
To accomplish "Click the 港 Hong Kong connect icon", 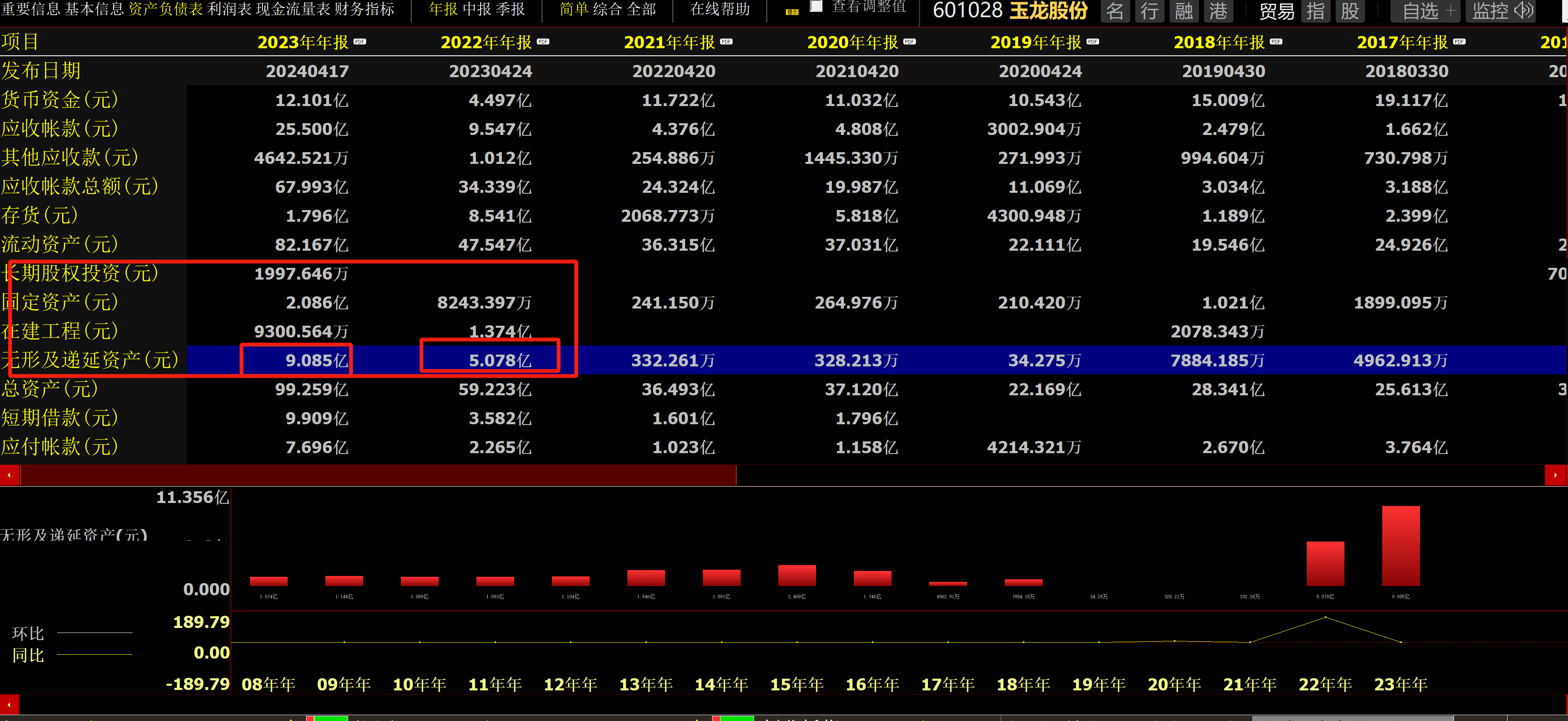I will tap(1218, 11).
